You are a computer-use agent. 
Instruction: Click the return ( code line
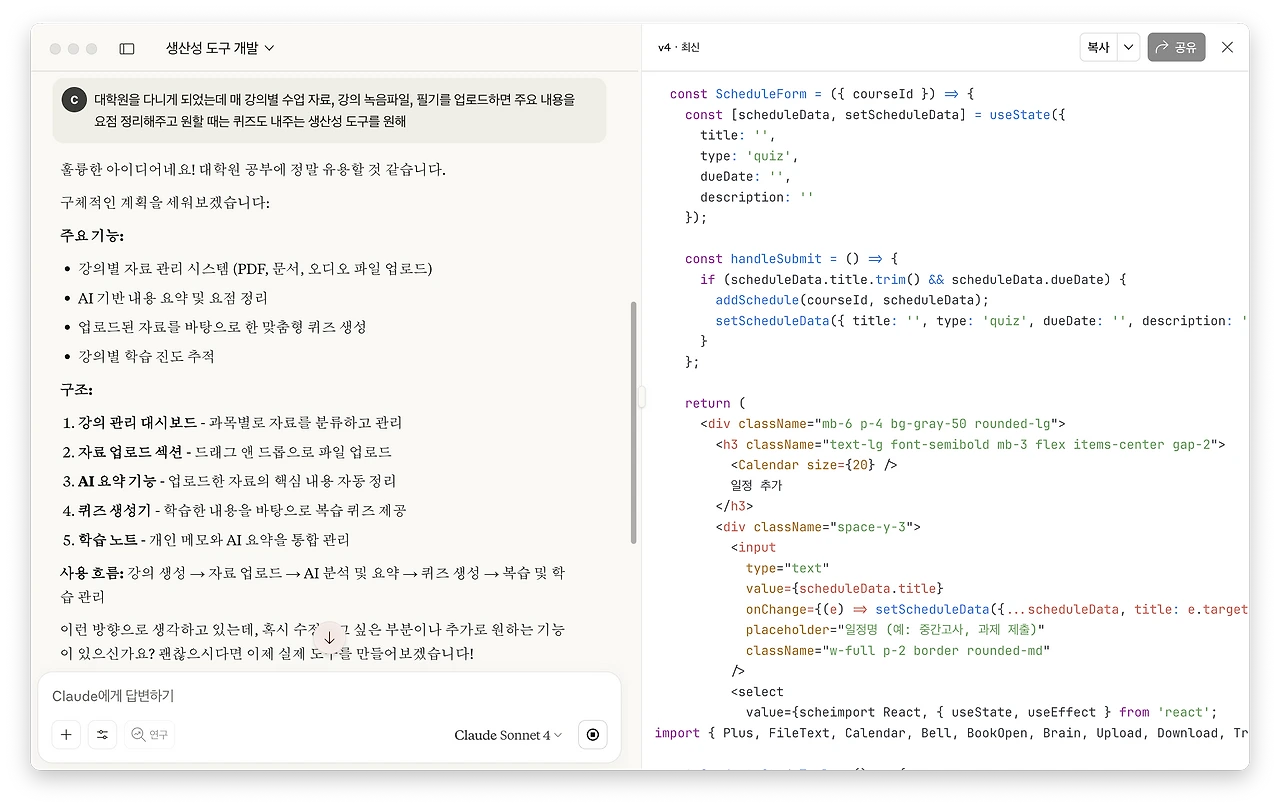click(x=715, y=403)
